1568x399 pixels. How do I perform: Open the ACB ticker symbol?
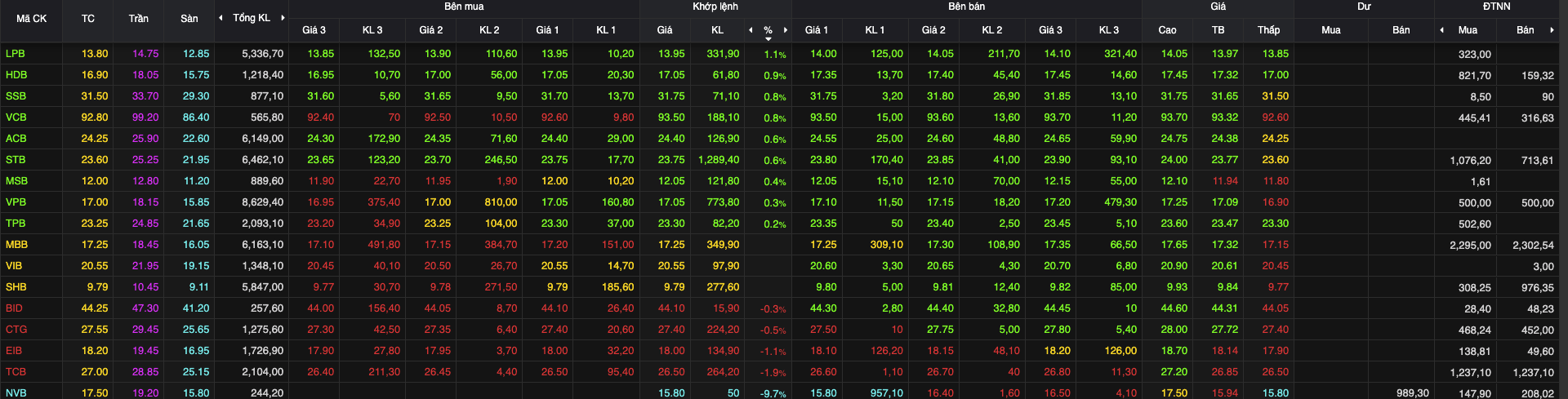pos(16,138)
